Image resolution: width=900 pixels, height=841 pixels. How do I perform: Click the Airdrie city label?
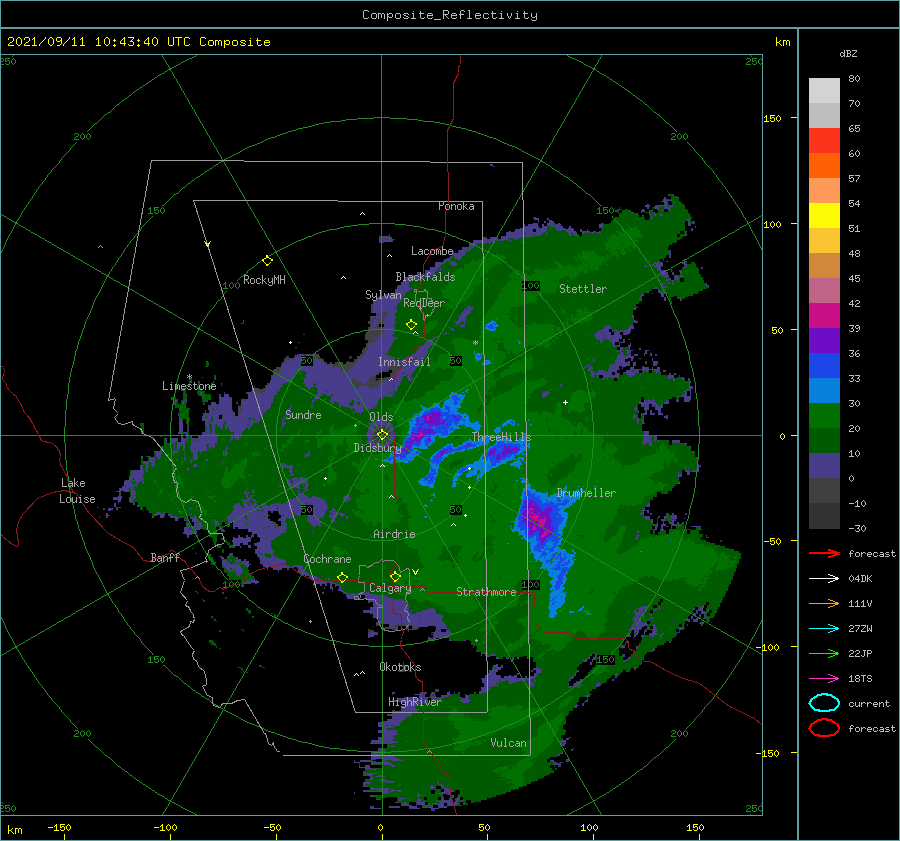394,534
